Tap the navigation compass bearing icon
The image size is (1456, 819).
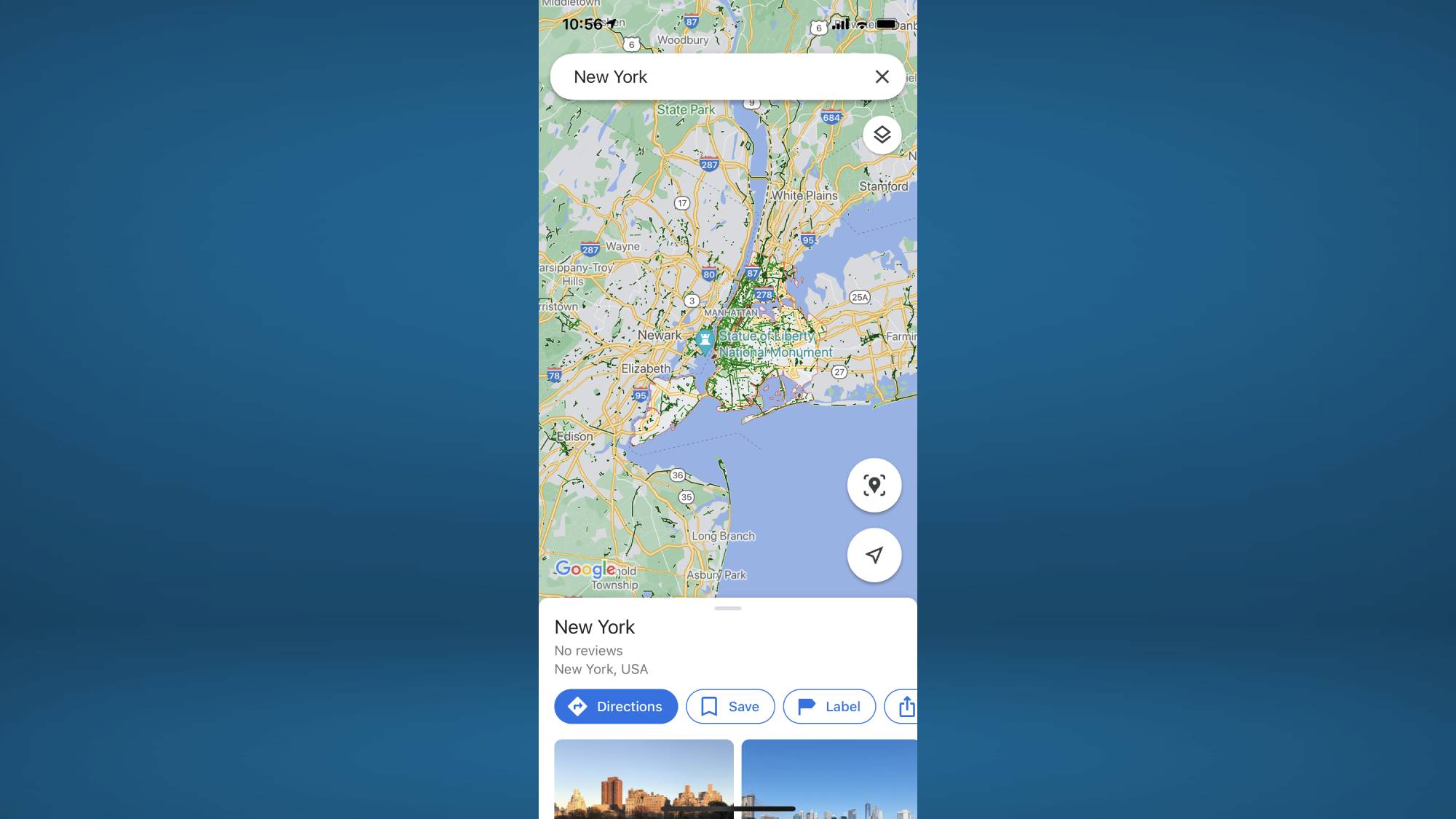point(874,555)
